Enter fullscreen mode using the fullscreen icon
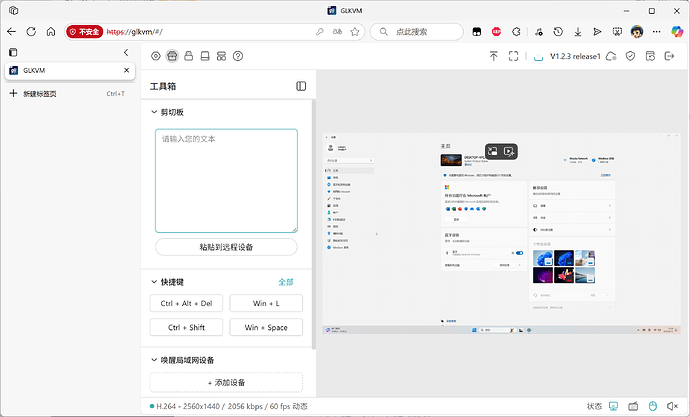This screenshot has width=690, height=417. click(x=514, y=56)
